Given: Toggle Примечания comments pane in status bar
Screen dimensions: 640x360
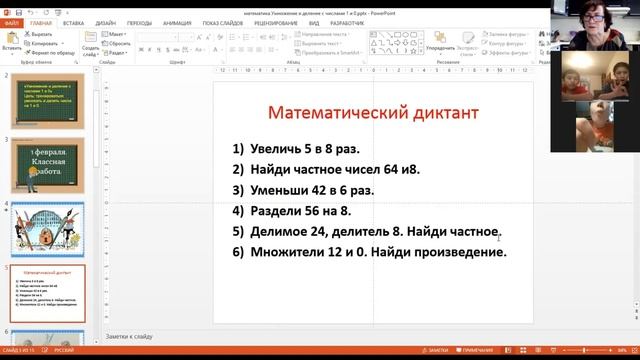Looking at the screenshot, I should click(x=474, y=350).
